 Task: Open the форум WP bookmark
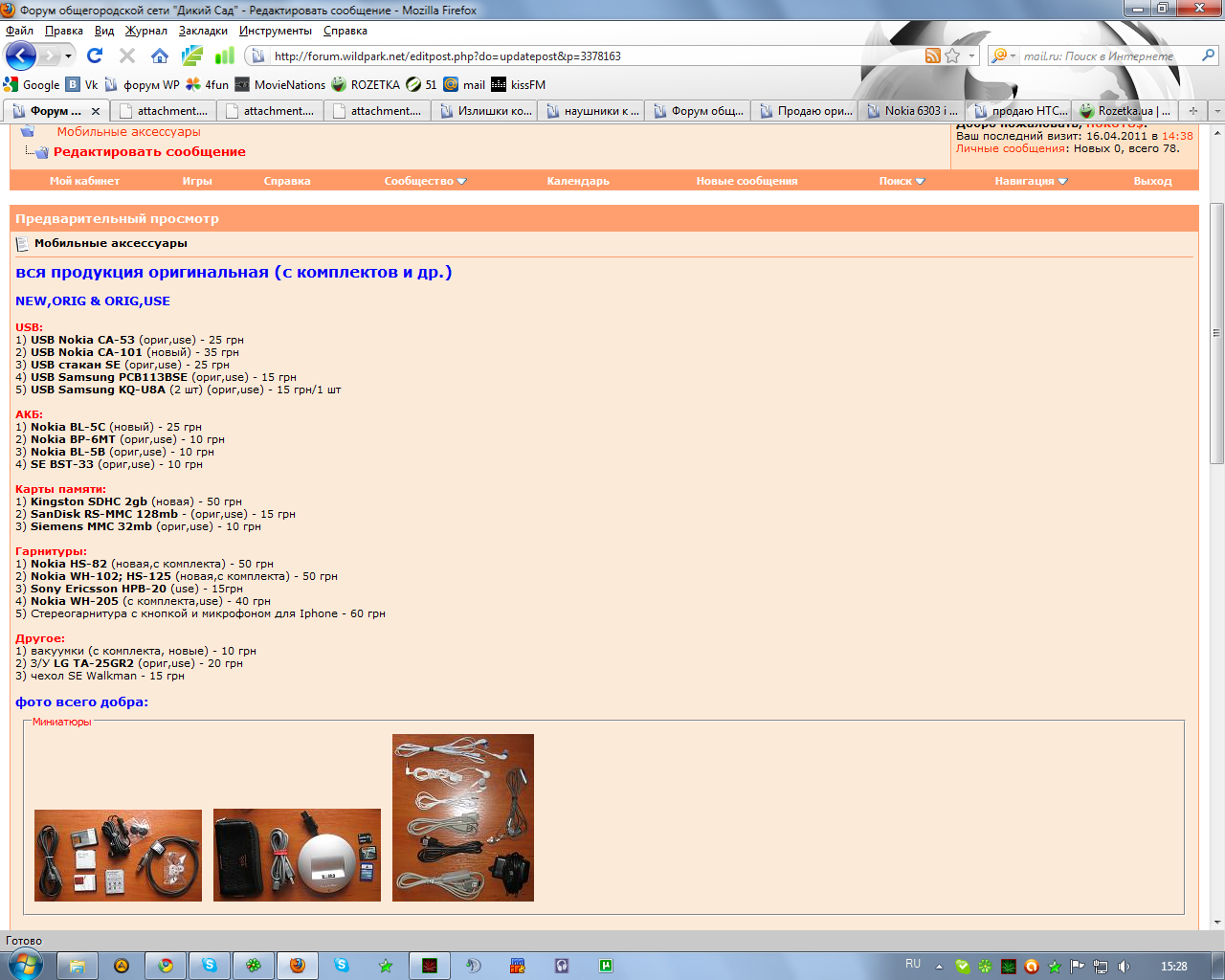(142, 84)
